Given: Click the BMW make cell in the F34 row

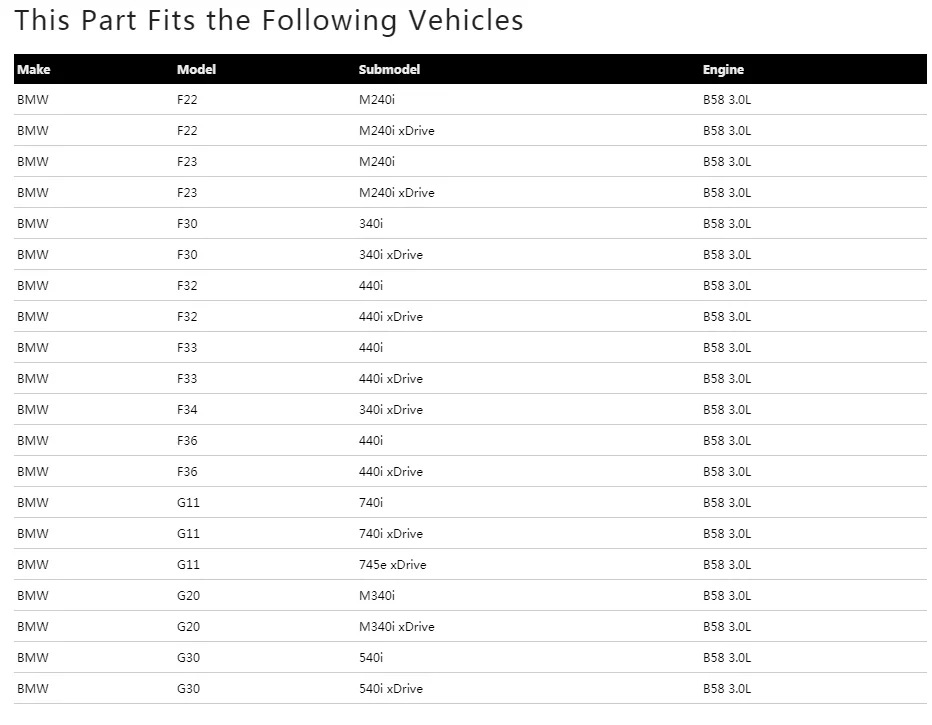Looking at the screenshot, I should click(33, 410).
